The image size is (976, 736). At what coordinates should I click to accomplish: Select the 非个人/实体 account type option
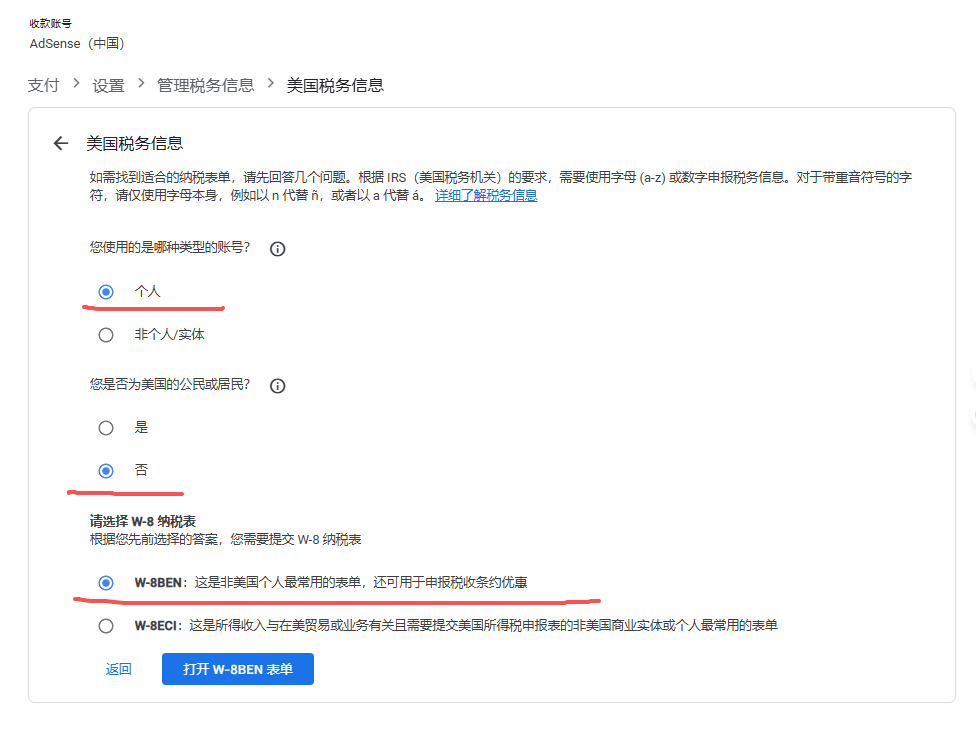pyautogui.click(x=106, y=334)
